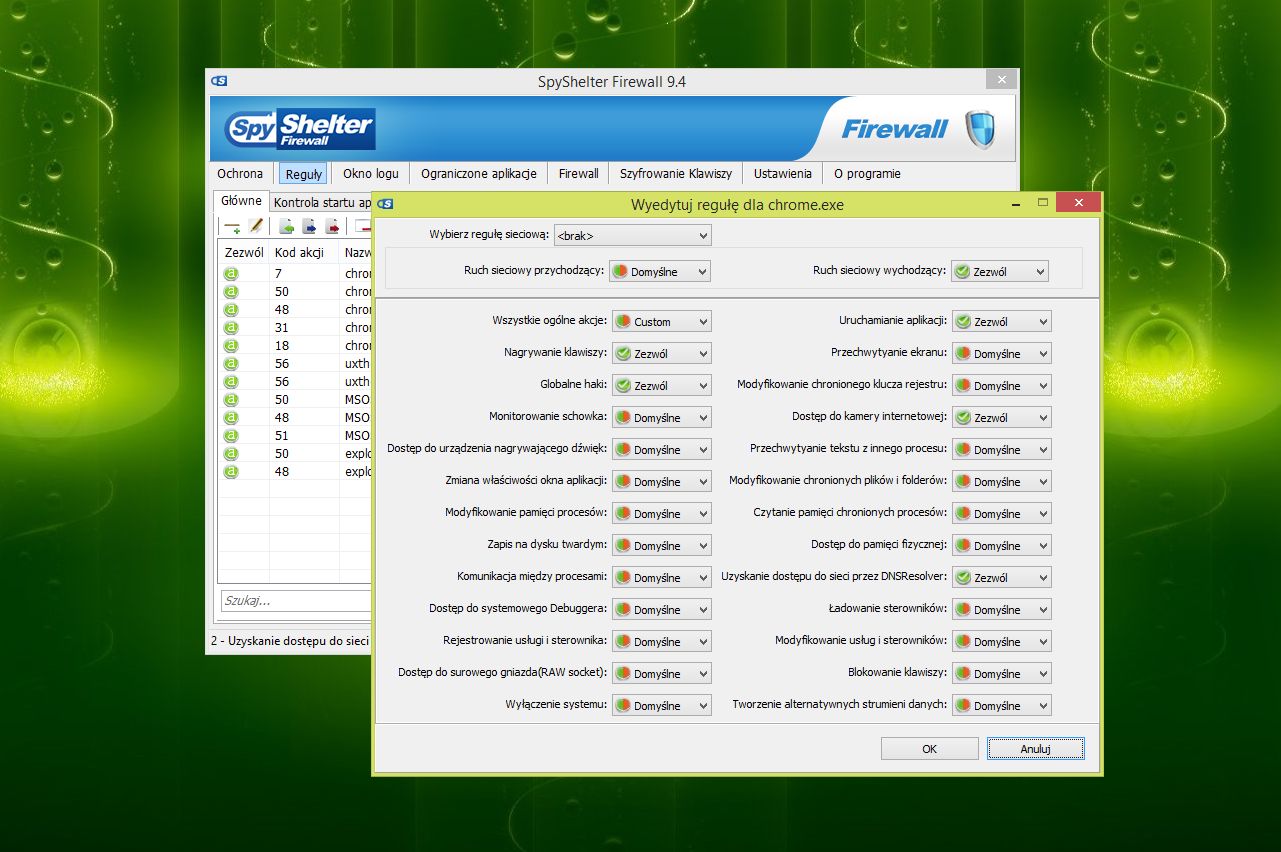The height and width of the screenshot is (852, 1281).
Task: Select the cell with action code "31"
Action: [x=304, y=328]
